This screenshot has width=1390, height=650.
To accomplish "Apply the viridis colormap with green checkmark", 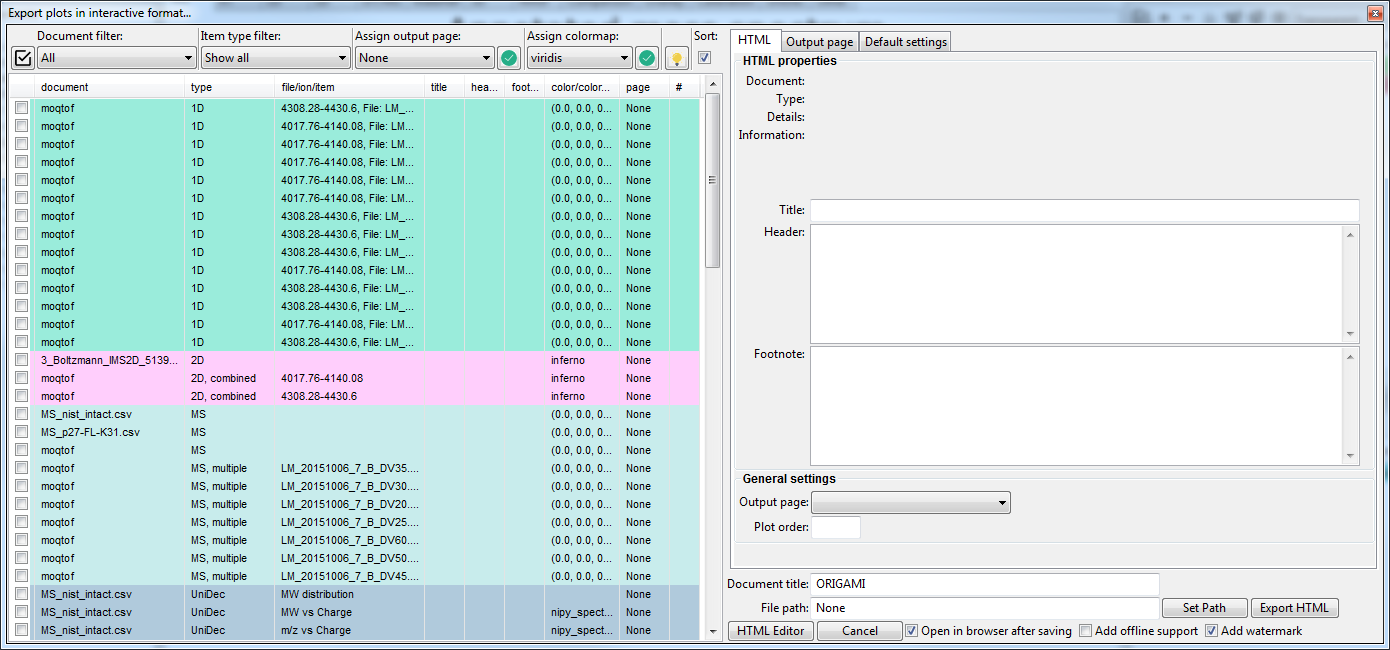I will pyautogui.click(x=647, y=58).
